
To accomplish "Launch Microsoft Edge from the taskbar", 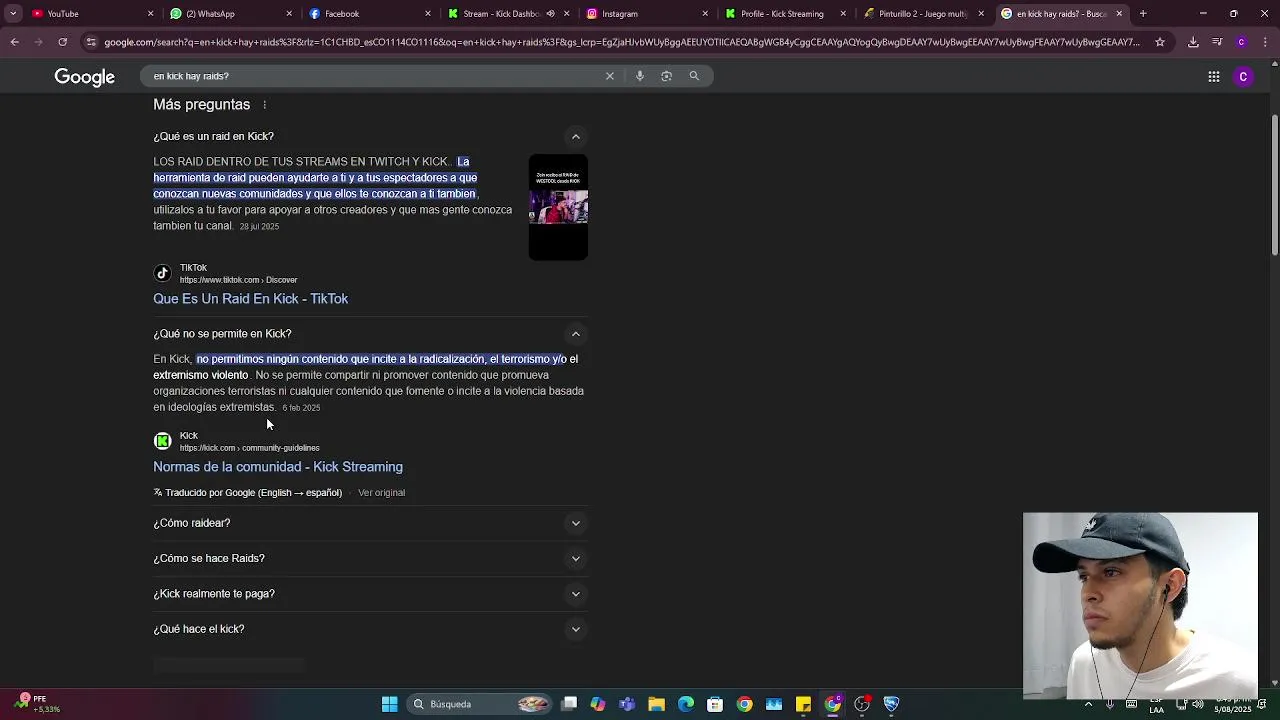I will 686,704.
